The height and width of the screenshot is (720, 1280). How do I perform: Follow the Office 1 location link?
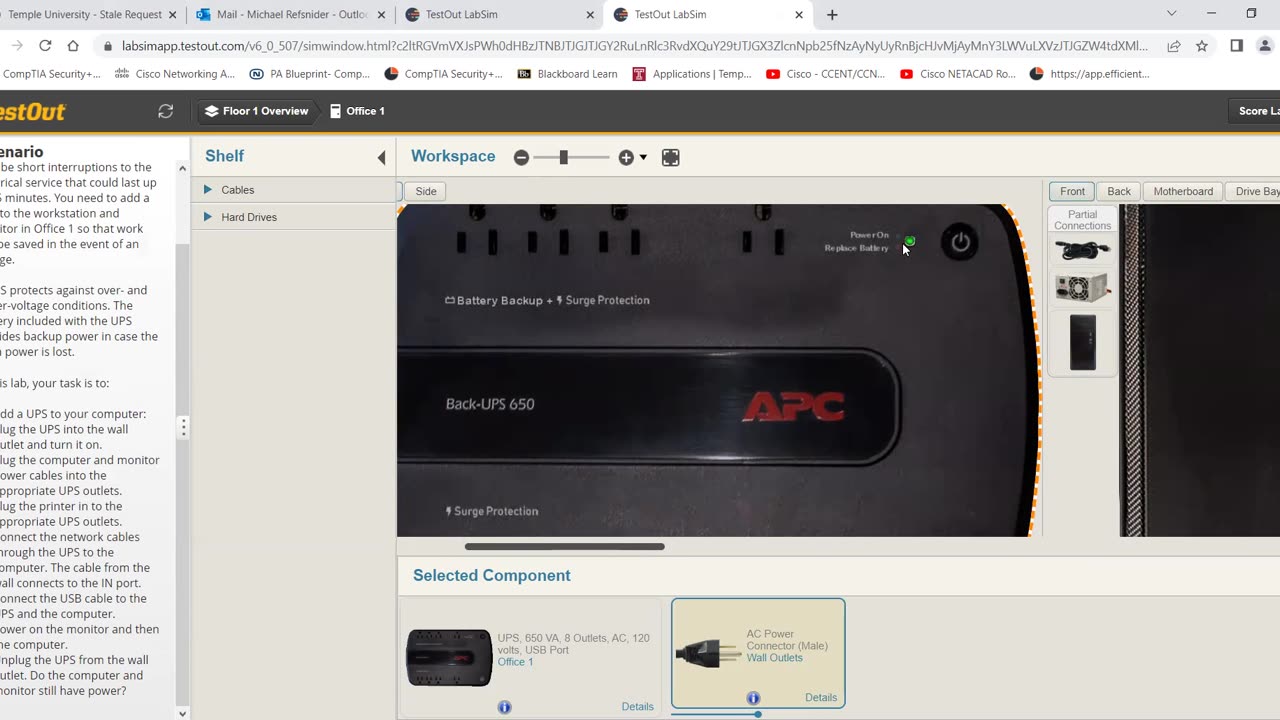(515, 662)
